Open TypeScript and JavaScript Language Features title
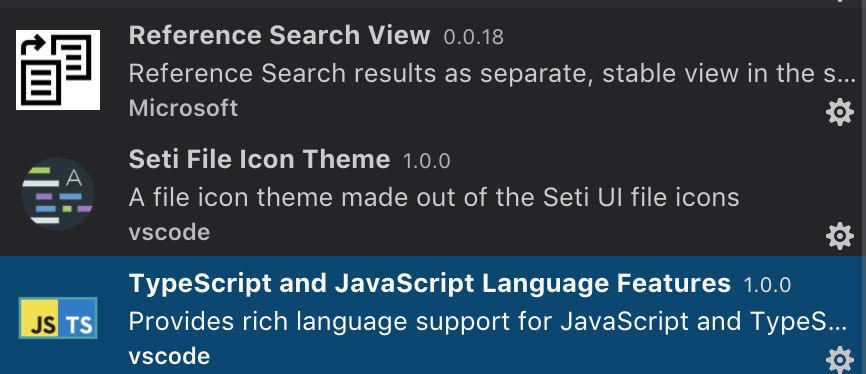The image size is (866, 374). [x=430, y=284]
